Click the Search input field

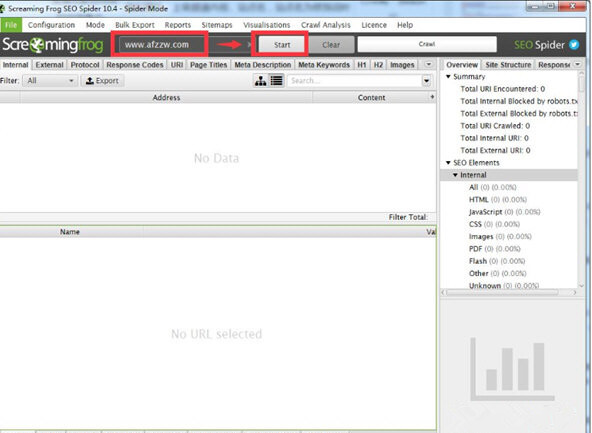(x=354, y=81)
